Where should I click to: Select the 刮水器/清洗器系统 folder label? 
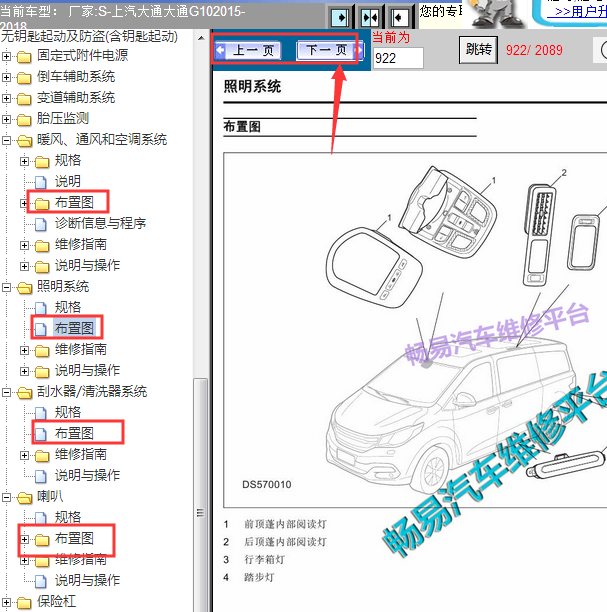point(92,391)
